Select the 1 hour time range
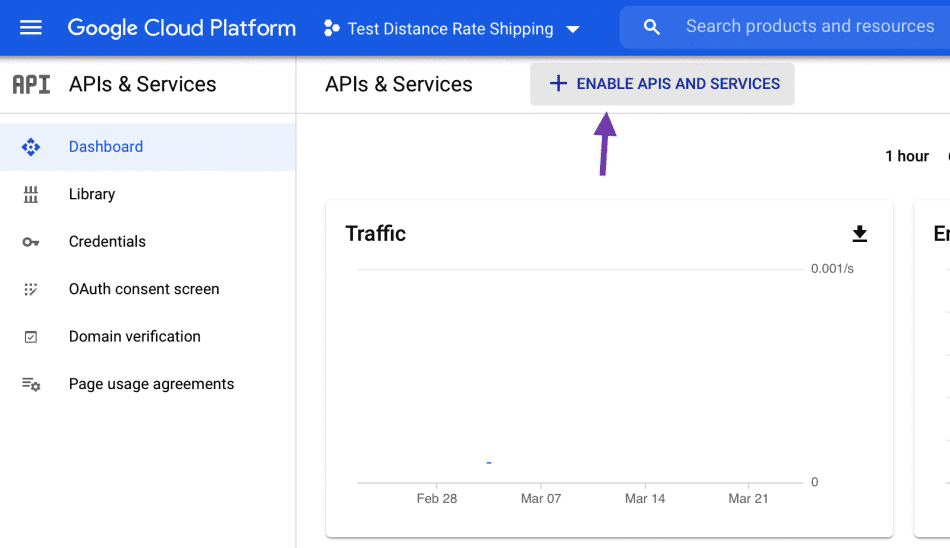This screenshot has height=548, width=950. coord(907,156)
